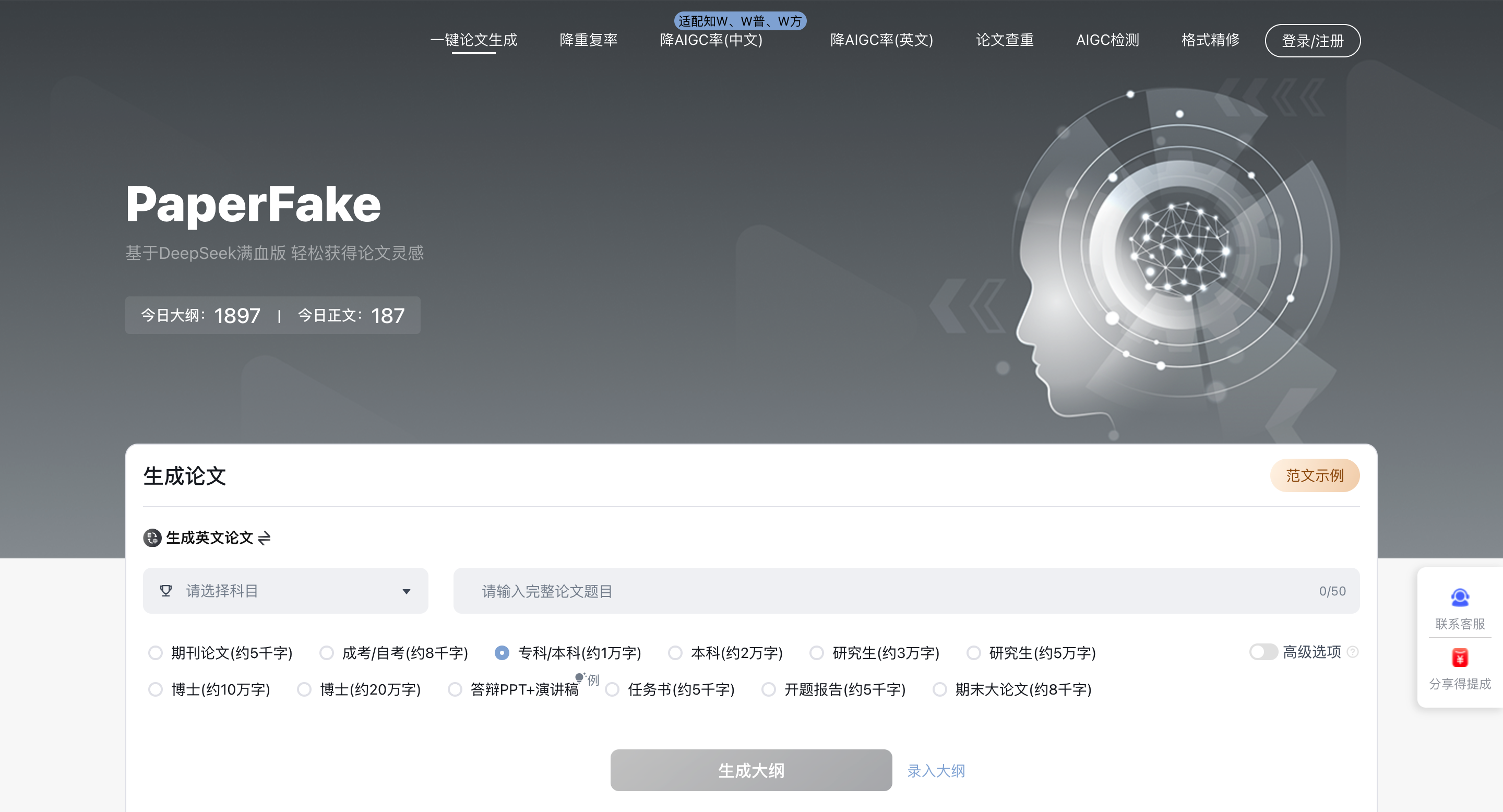Open the 降重复率 nav item

click(x=588, y=40)
